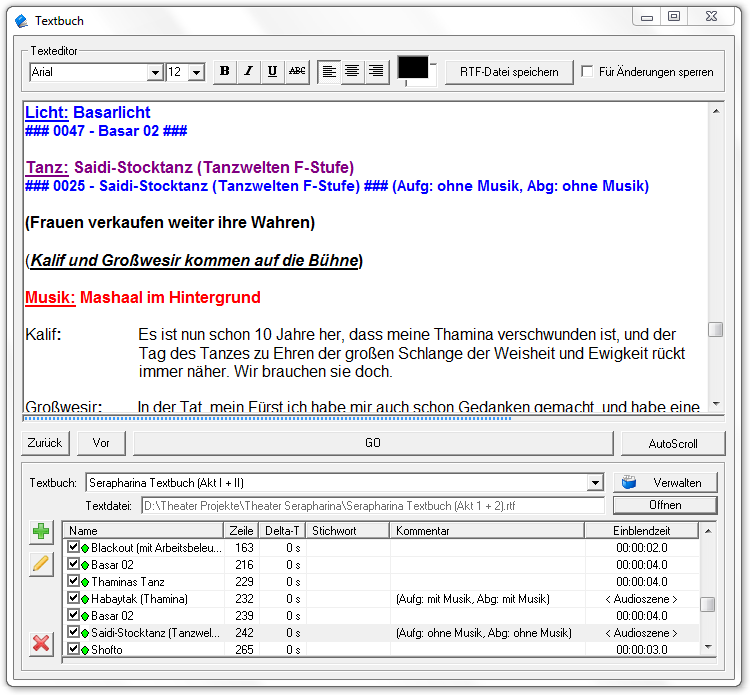Sort list by Zeile column header
This screenshot has height=695, width=750.
241,531
